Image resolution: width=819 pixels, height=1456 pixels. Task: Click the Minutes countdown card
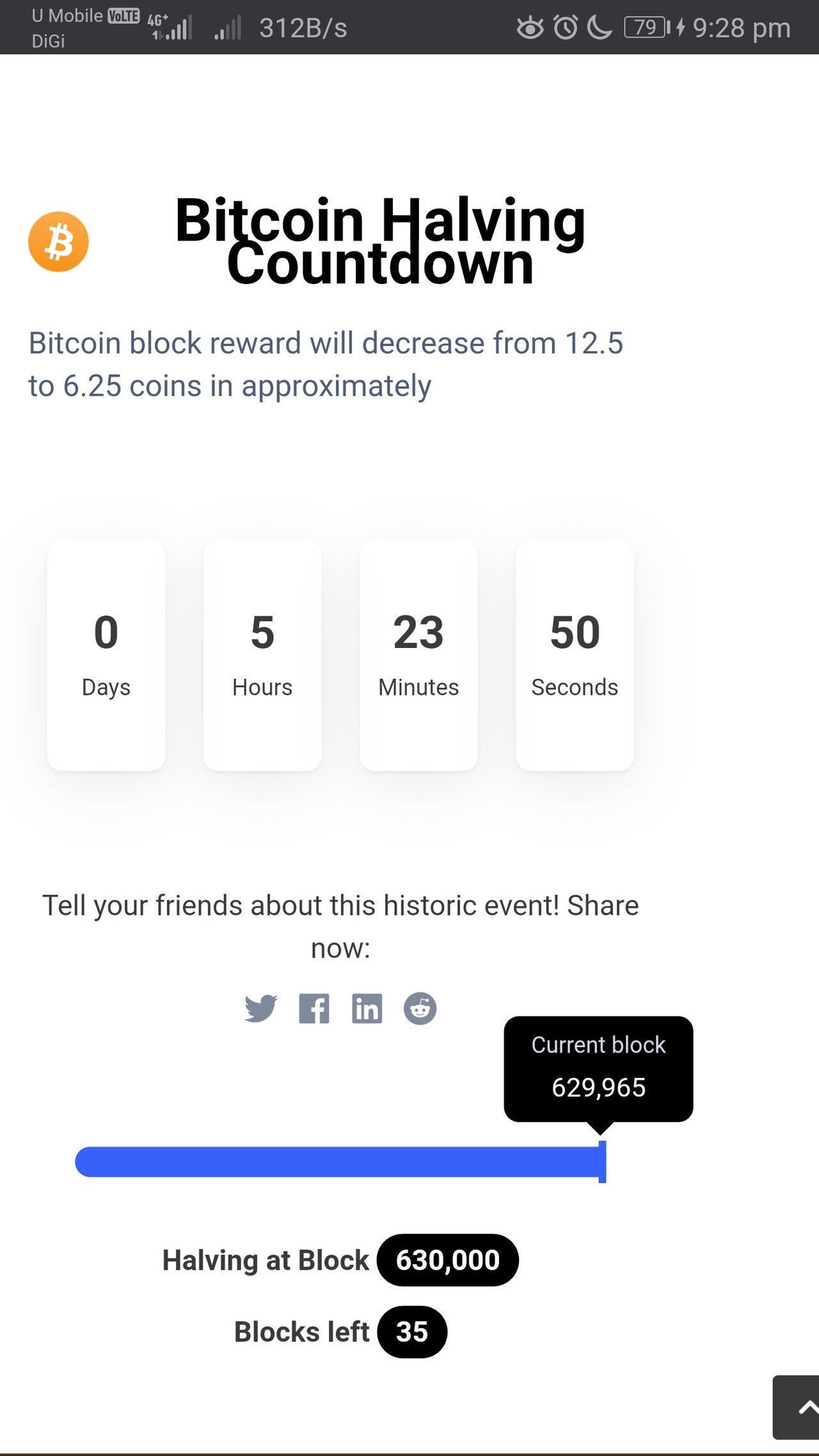pyautogui.click(x=418, y=655)
